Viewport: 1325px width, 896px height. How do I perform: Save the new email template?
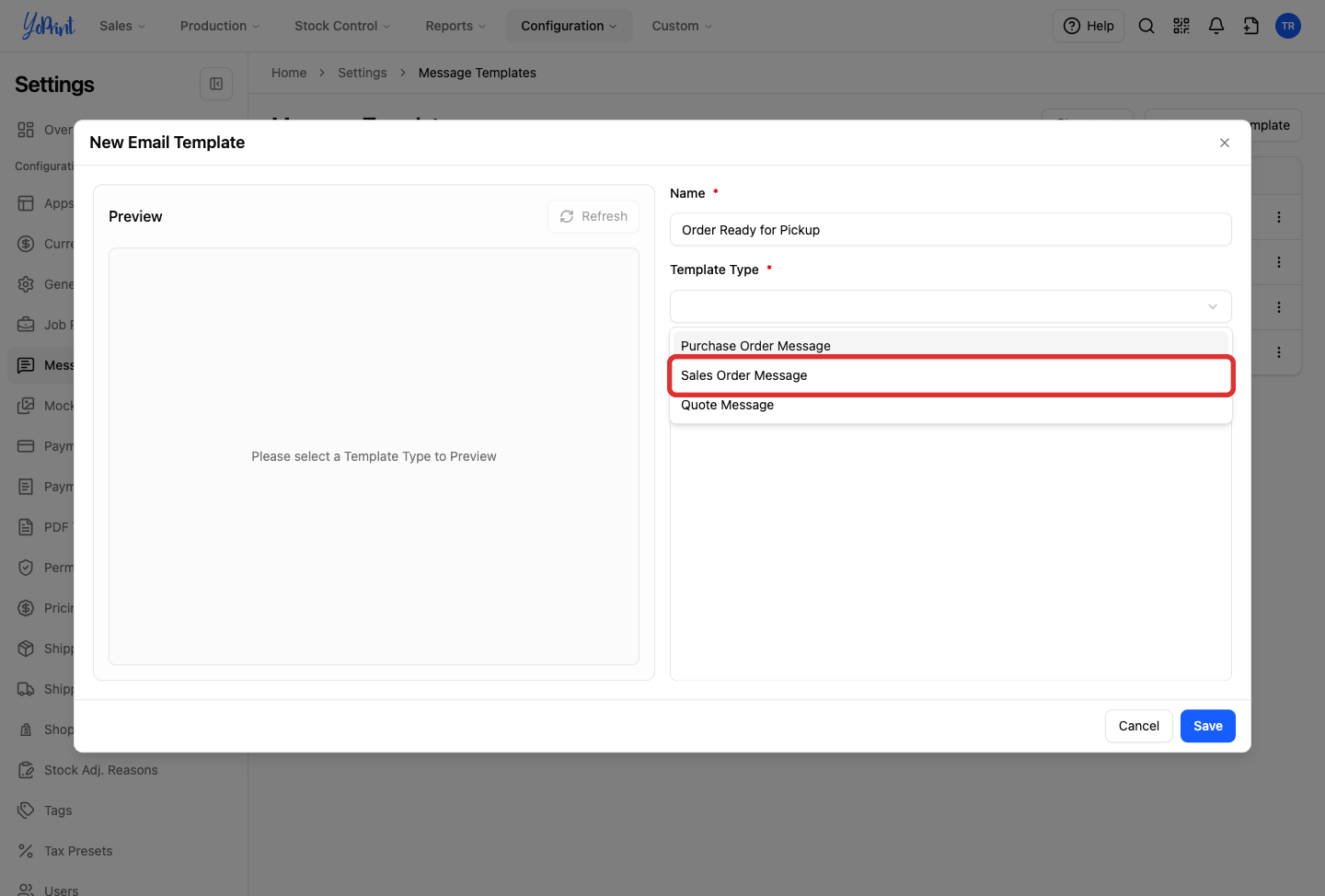tap(1208, 726)
